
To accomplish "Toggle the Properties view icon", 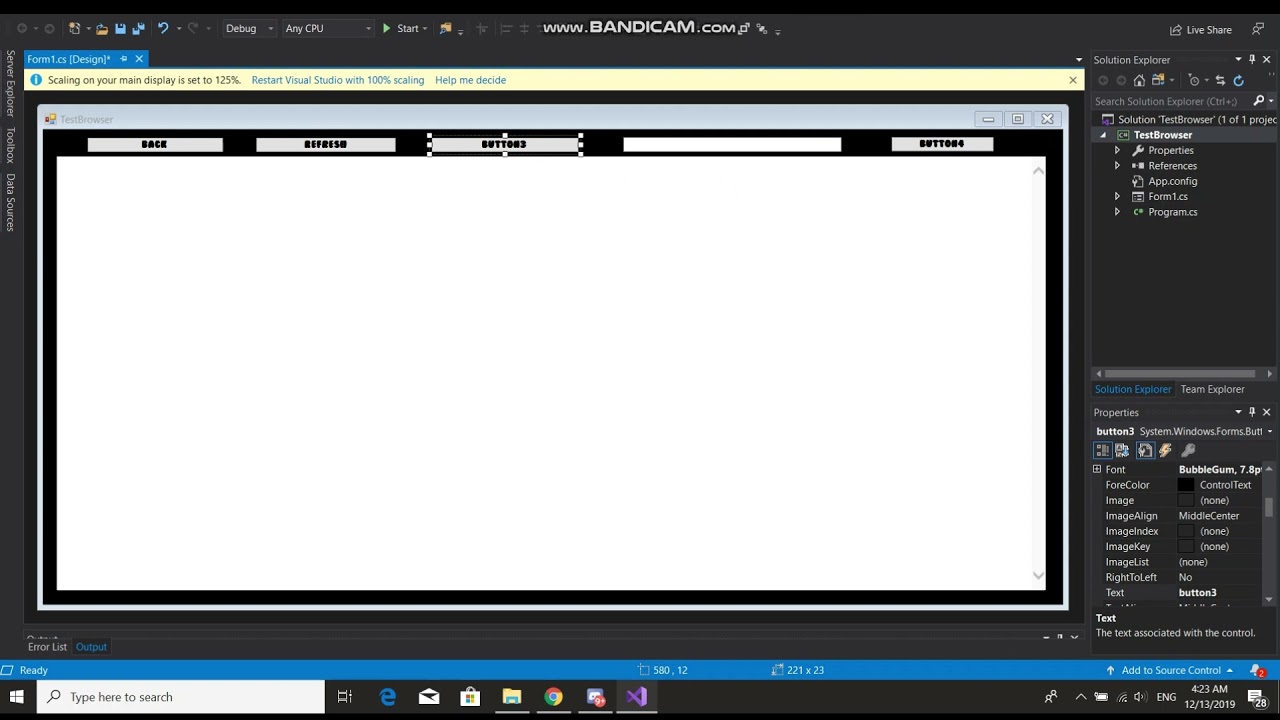I will (x=1145, y=451).
